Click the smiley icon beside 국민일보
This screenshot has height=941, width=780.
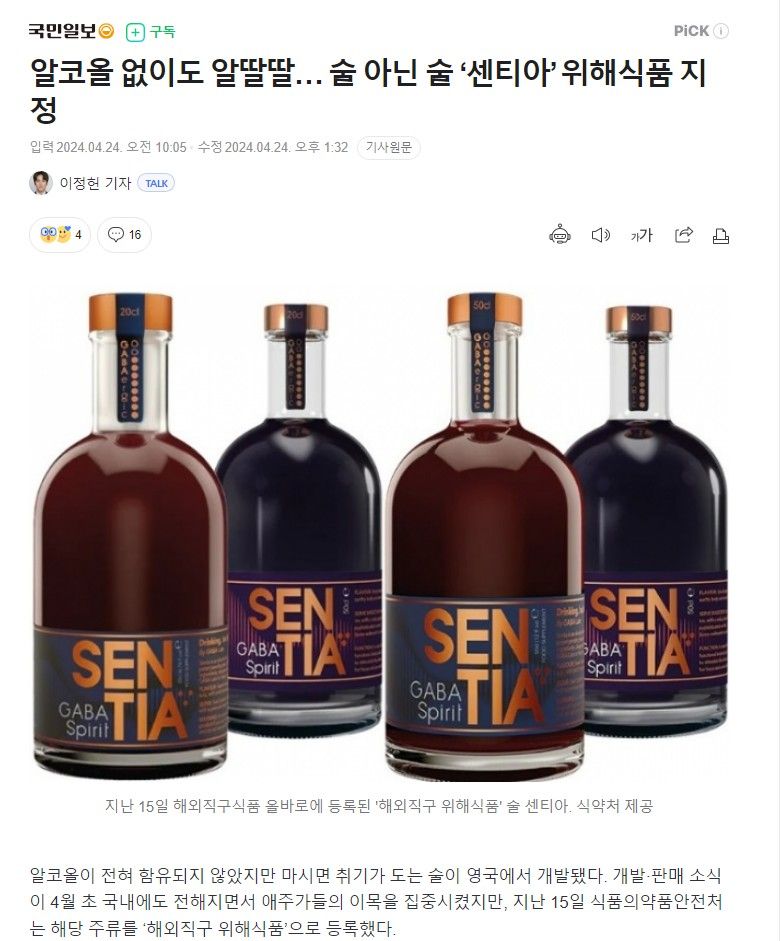pyautogui.click(x=106, y=31)
